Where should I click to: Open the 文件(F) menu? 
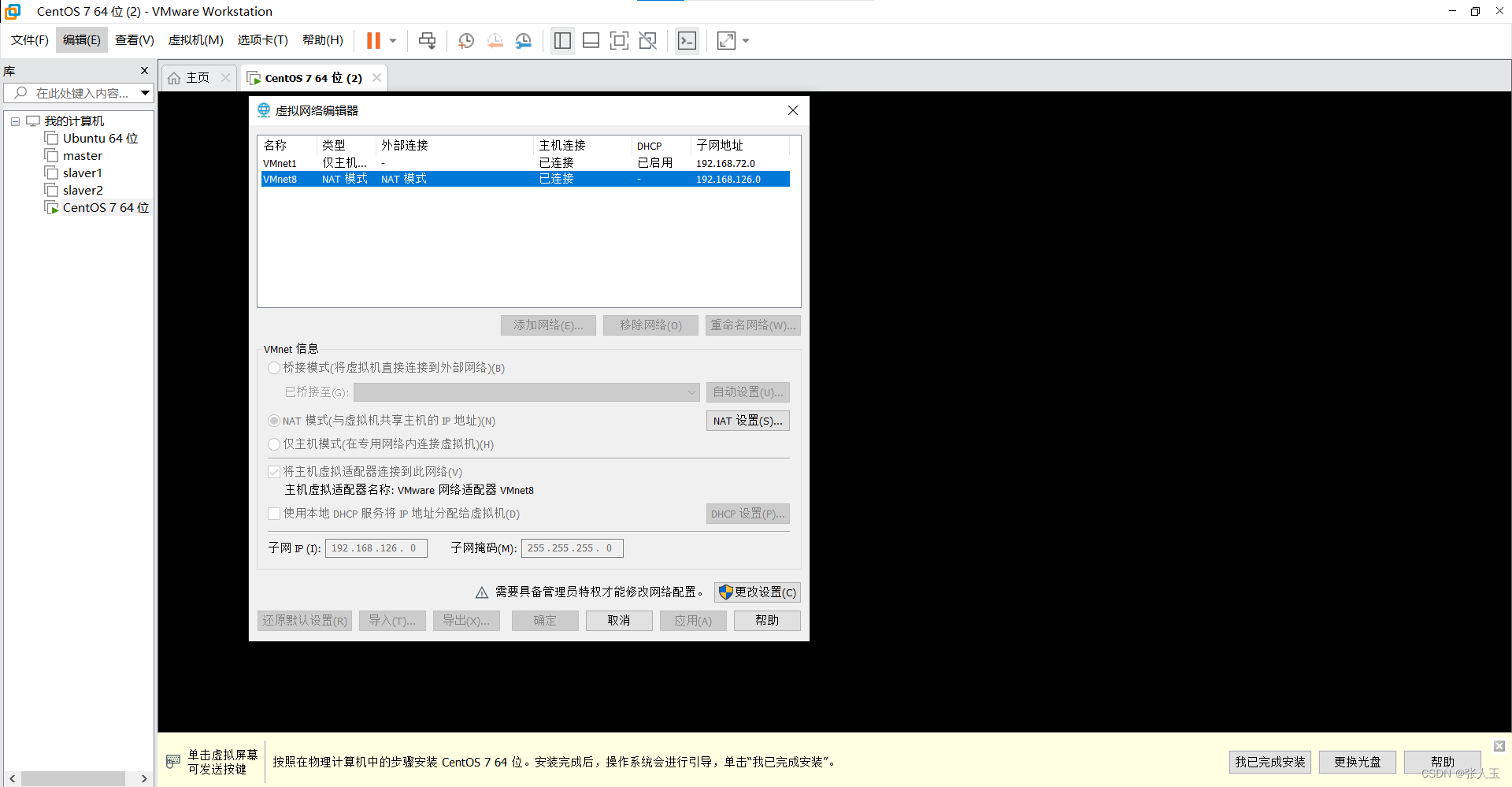[30, 40]
